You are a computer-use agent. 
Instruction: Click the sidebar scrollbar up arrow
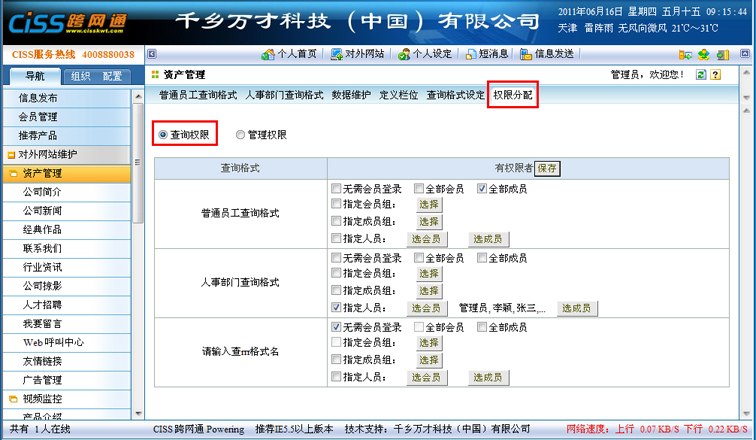coord(139,94)
